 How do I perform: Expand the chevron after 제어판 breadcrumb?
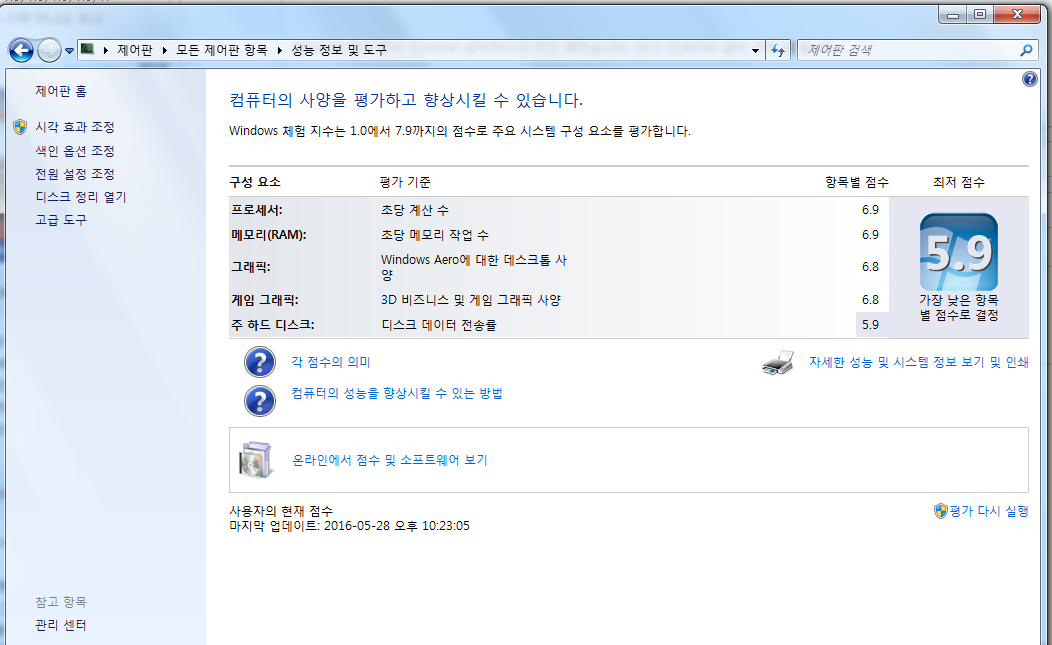[164, 50]
